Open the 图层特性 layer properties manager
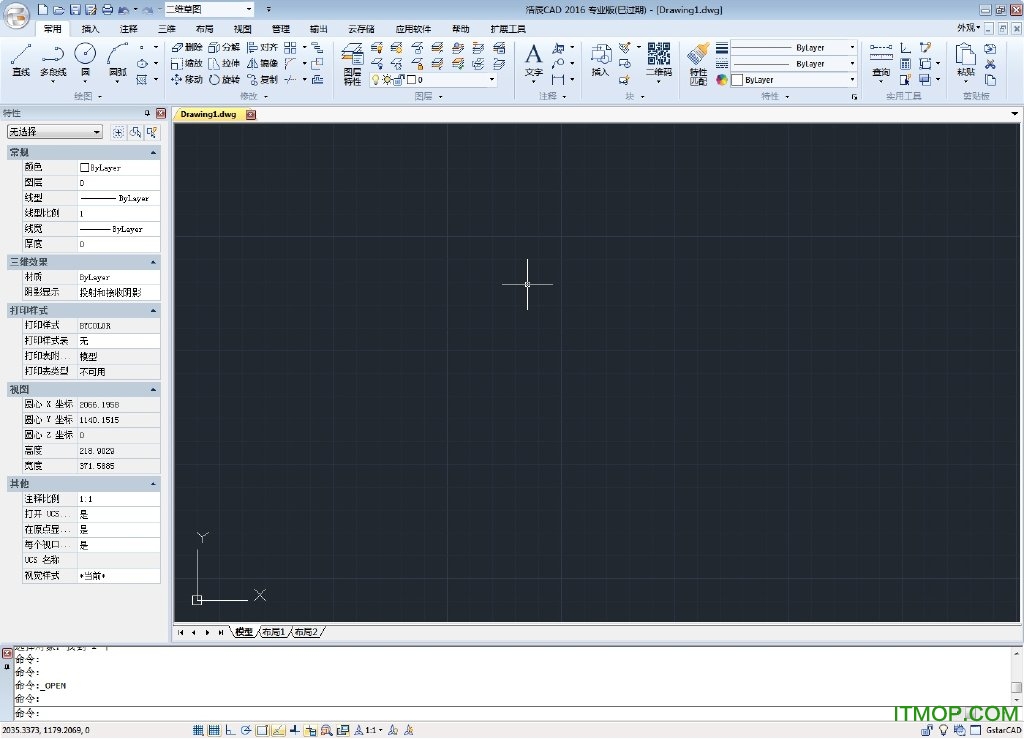 [352, 64]
